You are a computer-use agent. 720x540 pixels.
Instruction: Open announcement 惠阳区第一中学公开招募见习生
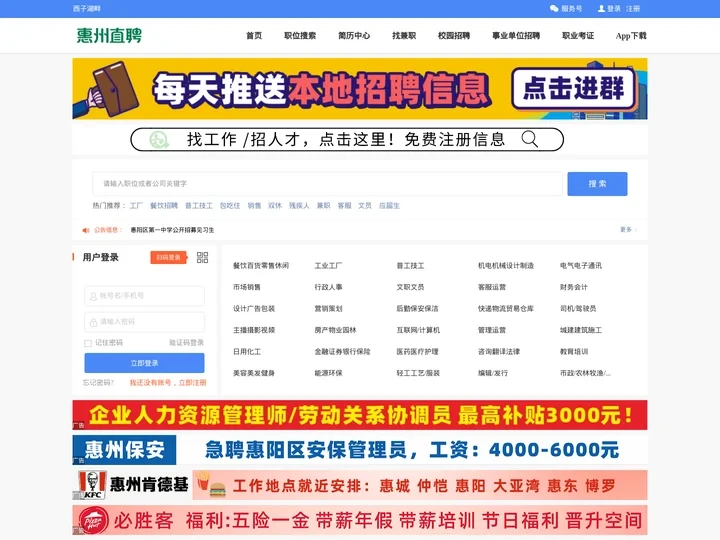(172, 230)
